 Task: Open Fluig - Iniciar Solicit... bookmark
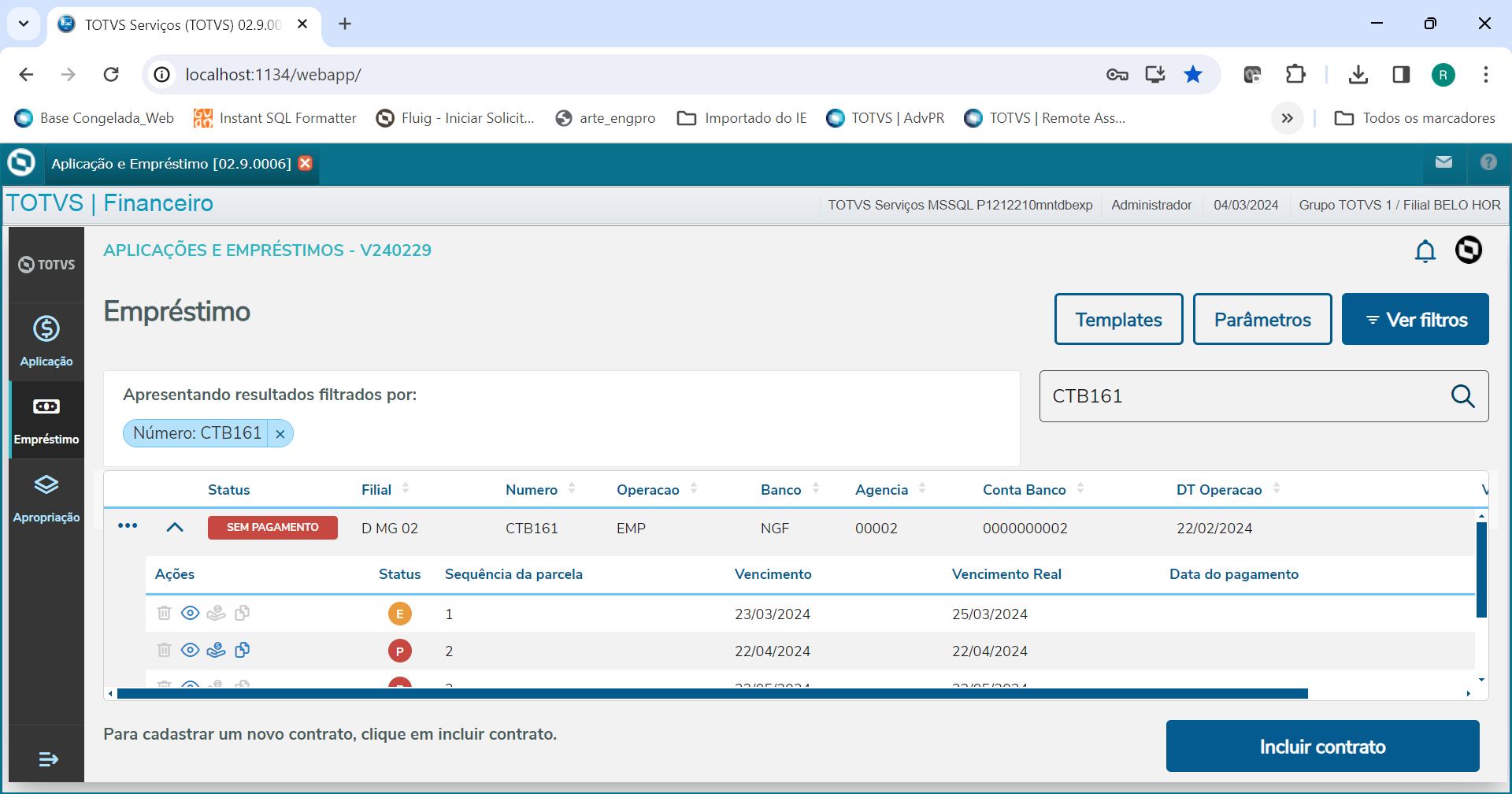[455, 118]
